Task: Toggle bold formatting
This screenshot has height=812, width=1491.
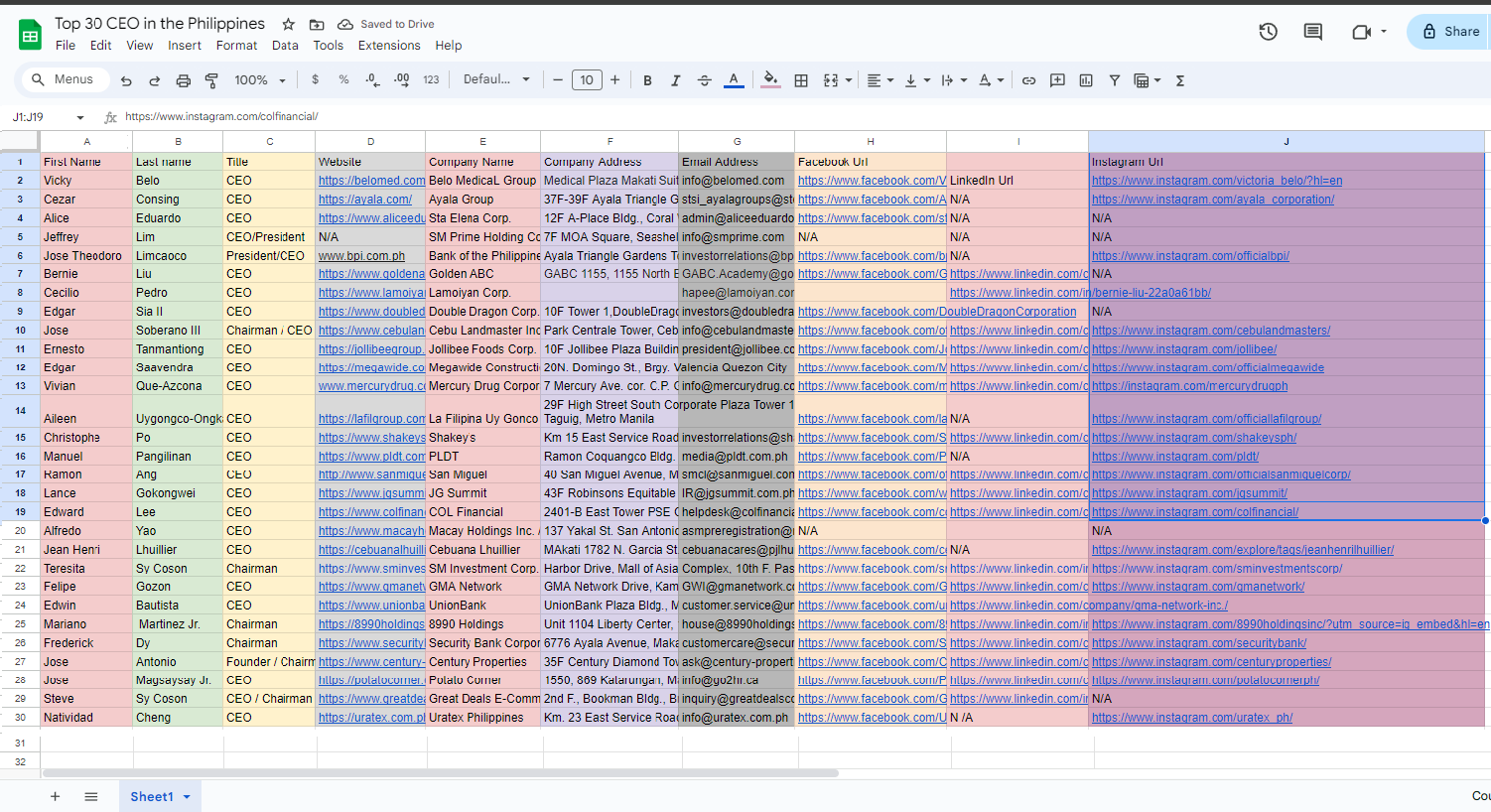Action: (647, 80)
